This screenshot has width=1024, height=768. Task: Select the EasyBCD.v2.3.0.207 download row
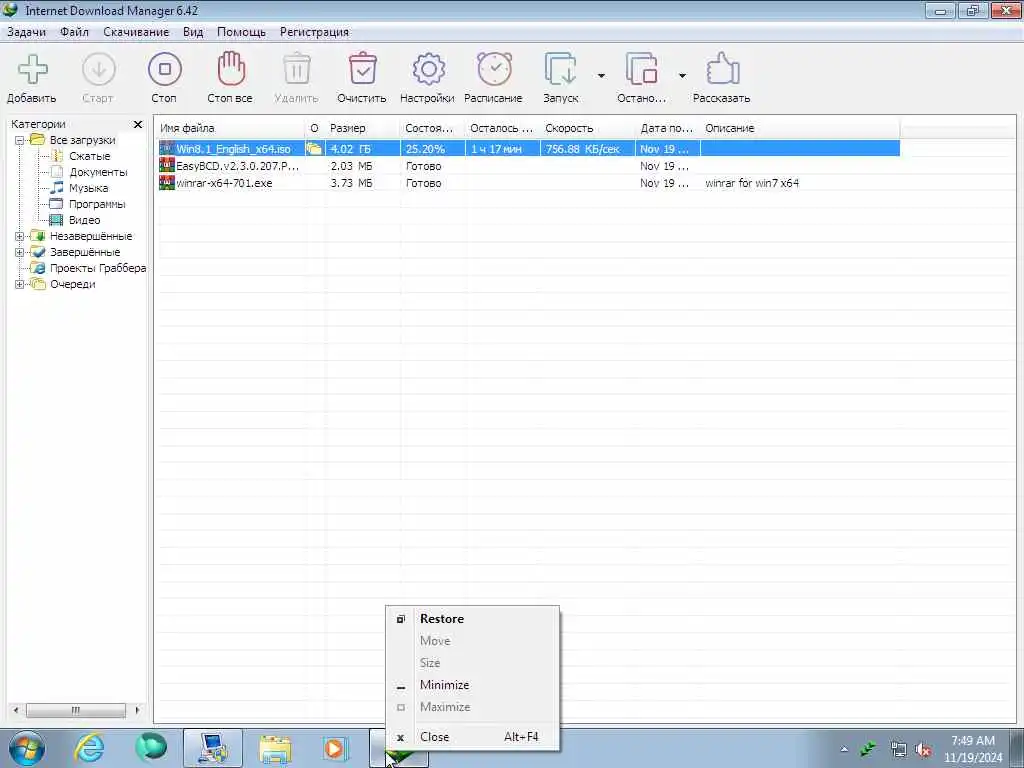point(529,166)
